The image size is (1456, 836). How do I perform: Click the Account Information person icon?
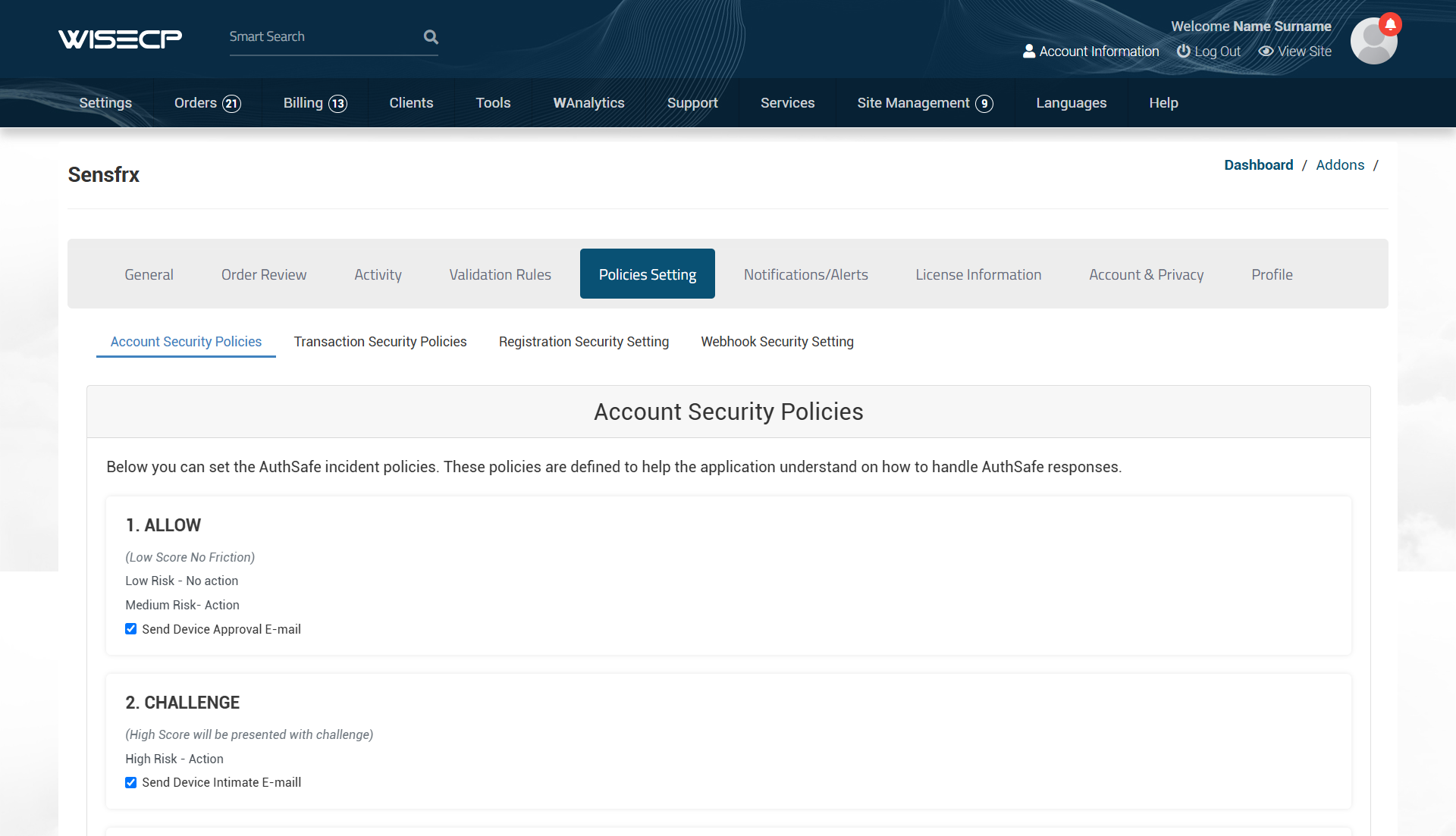click(1029, 51)
